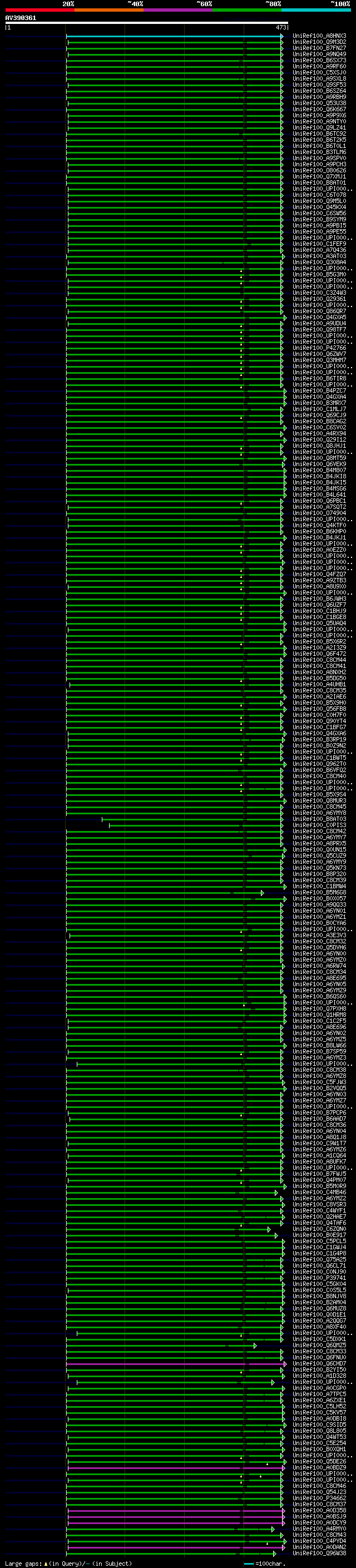Select hit label UniRef100_Q9SF53

coord(319,85)
